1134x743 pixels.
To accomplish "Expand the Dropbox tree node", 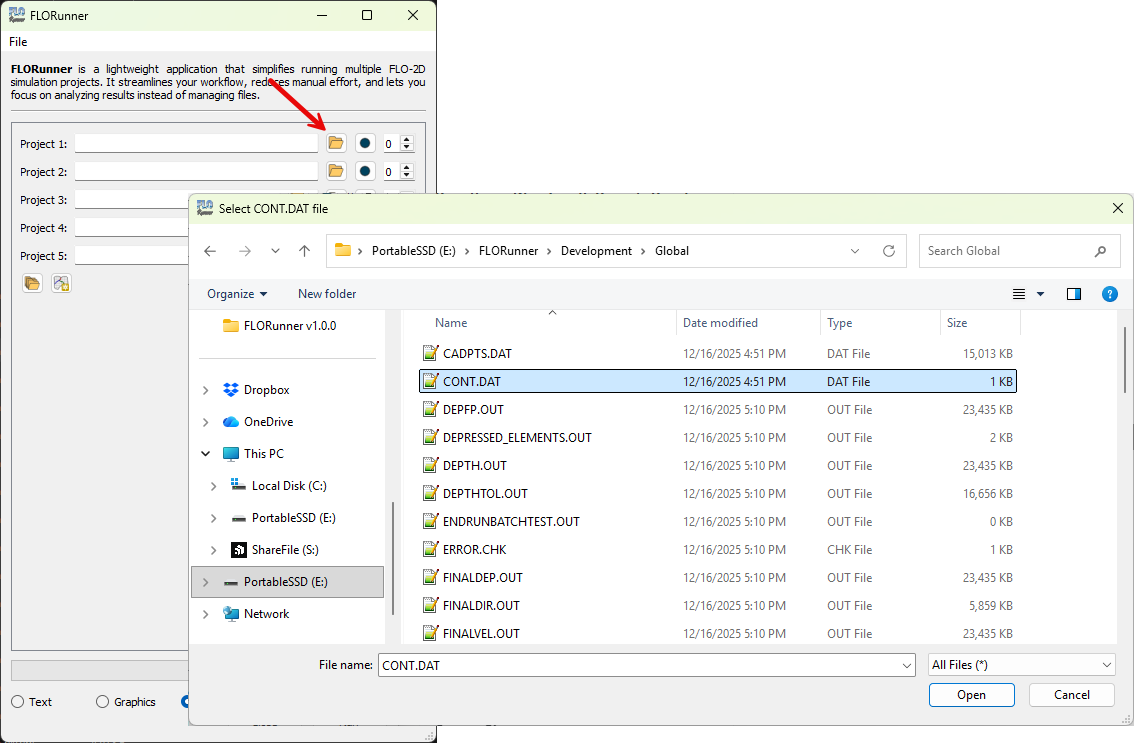I will point(206,390).
